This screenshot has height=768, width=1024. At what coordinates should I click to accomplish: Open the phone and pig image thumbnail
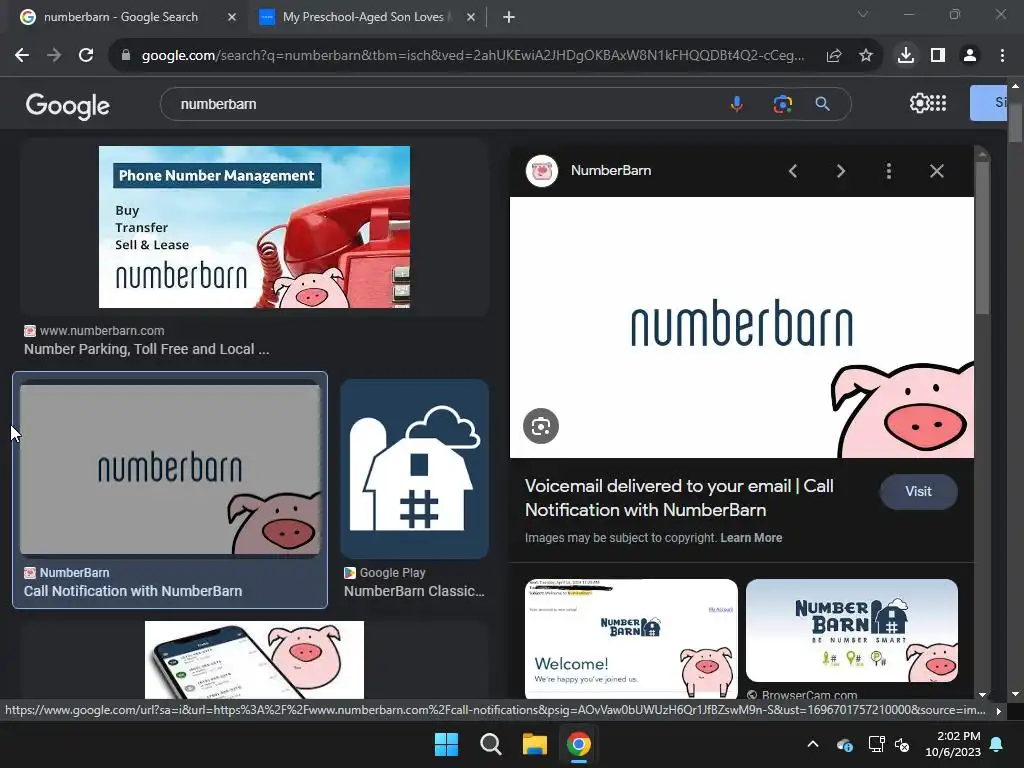254,660
